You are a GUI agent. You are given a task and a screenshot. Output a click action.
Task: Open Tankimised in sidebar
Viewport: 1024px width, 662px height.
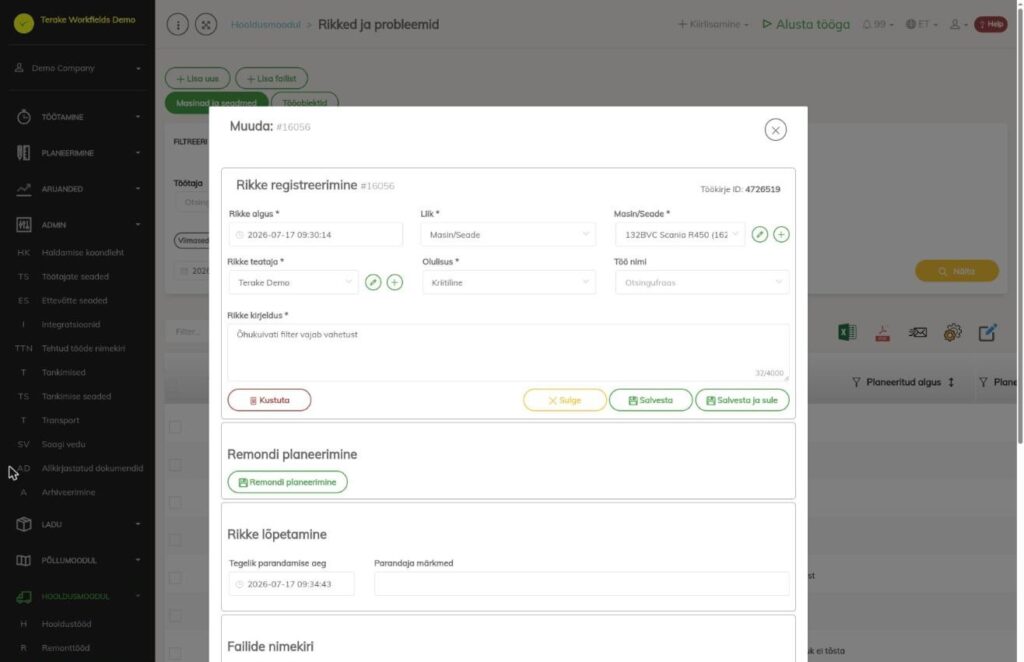pos(63,372)
